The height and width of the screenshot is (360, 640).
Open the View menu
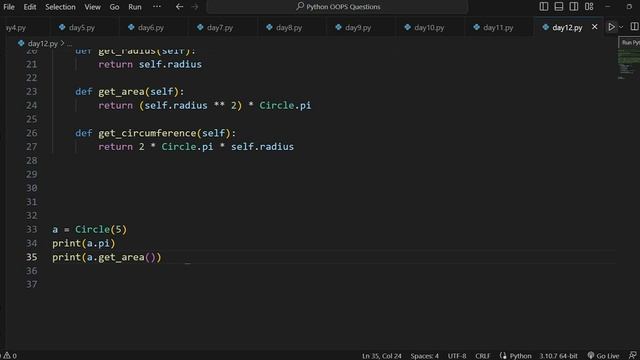pyautogui.click(x=92, y=7)
